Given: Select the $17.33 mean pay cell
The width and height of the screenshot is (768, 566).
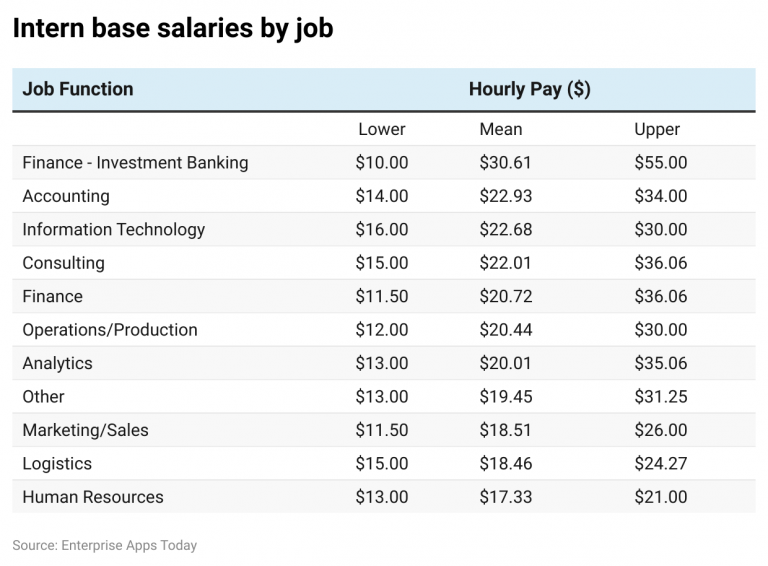Looking at the screenshot, I should point(506,497).
